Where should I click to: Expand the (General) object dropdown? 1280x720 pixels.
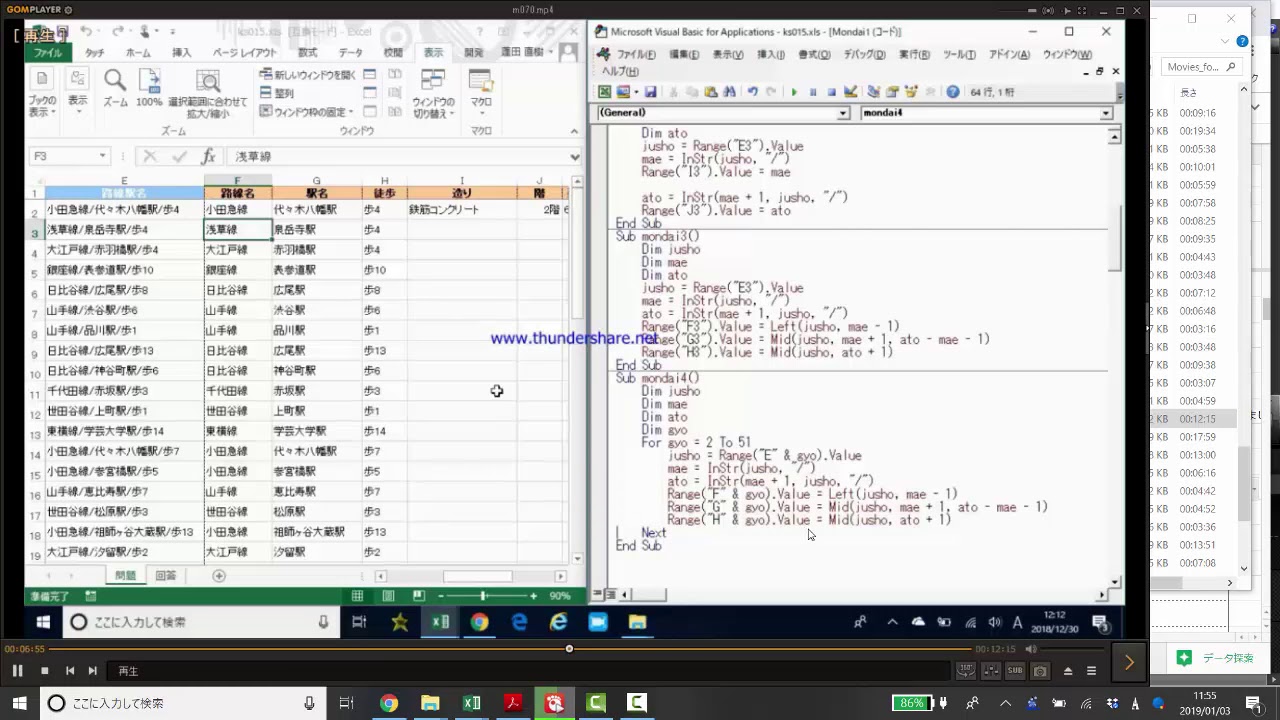click(843, 113)
